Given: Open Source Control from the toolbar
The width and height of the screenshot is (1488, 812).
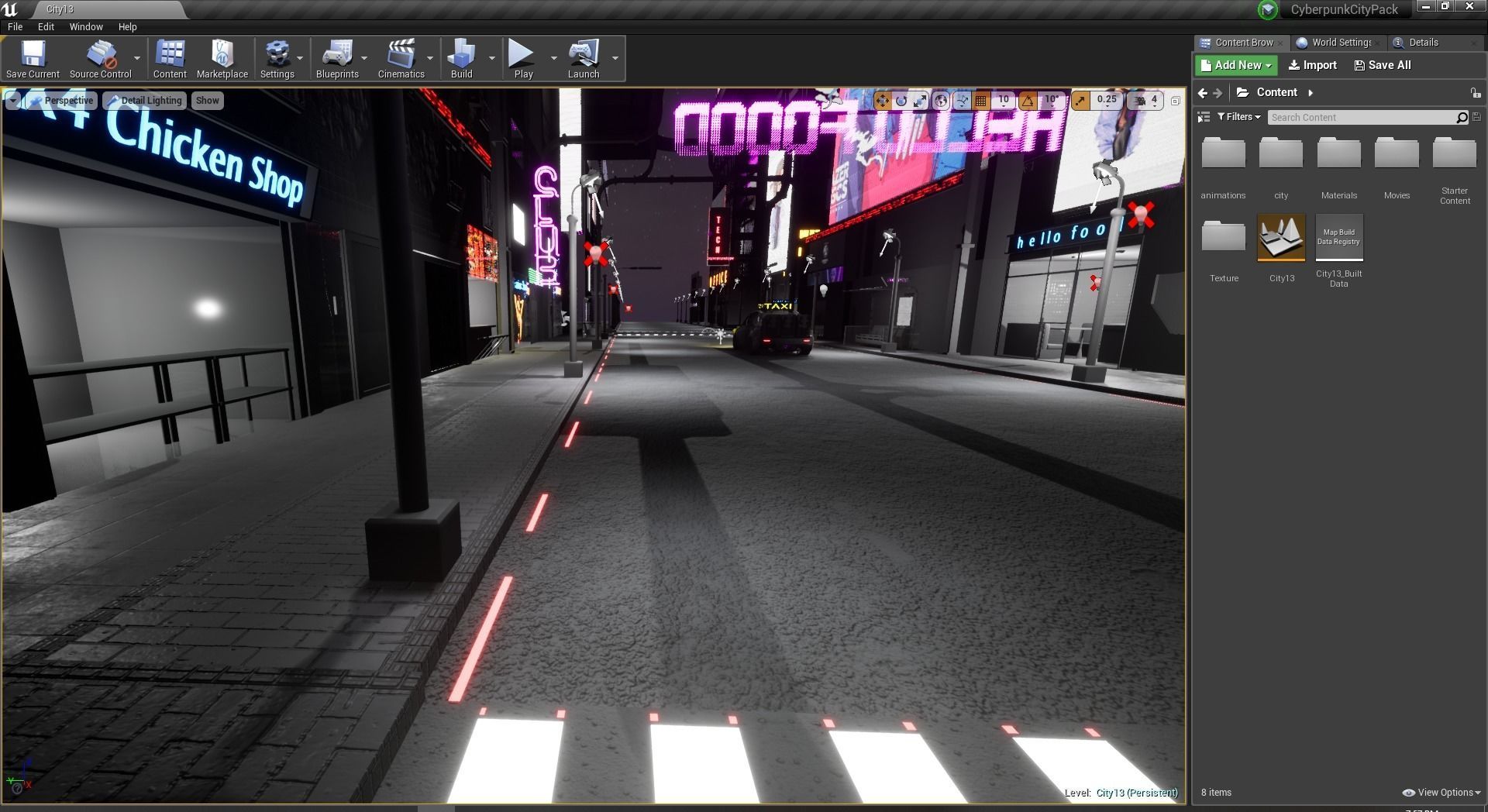Looking at the screenshot, I should click(100, 59).
